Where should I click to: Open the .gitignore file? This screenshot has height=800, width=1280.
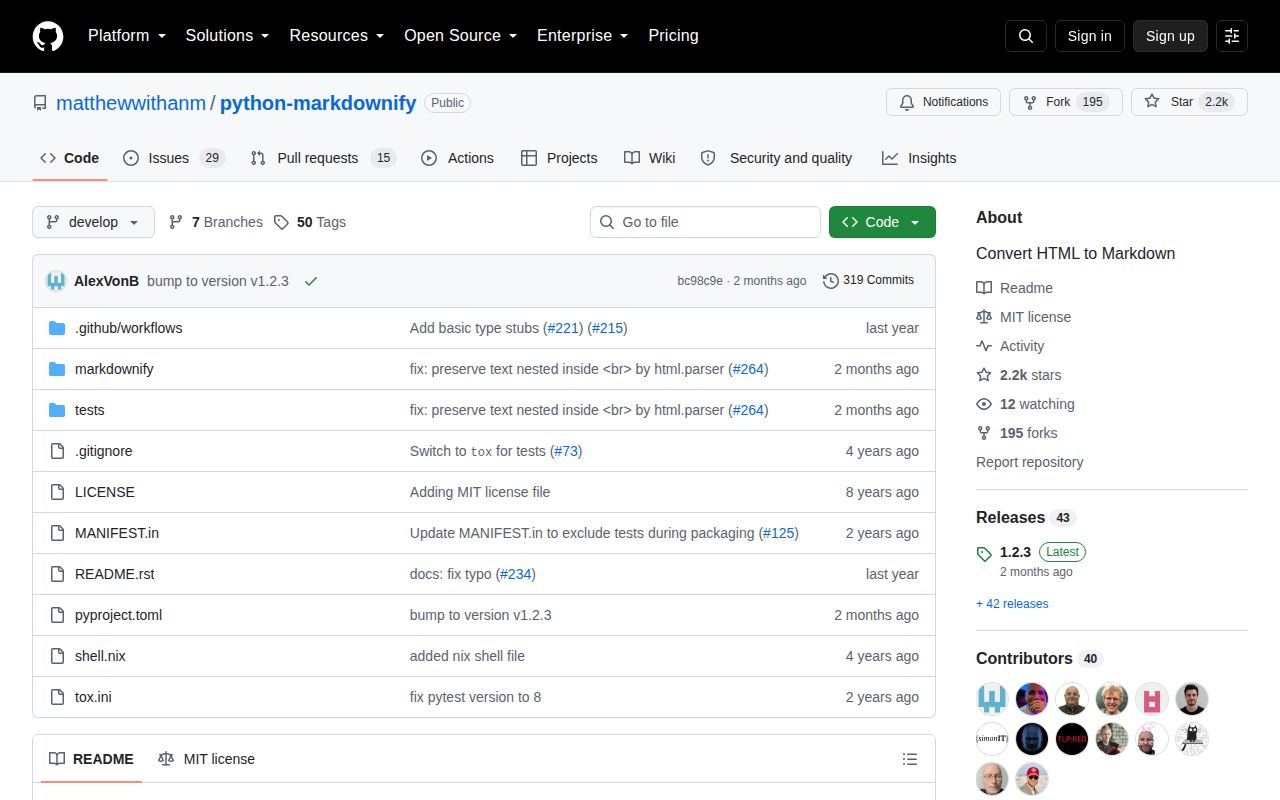click(x=103, y=451)
